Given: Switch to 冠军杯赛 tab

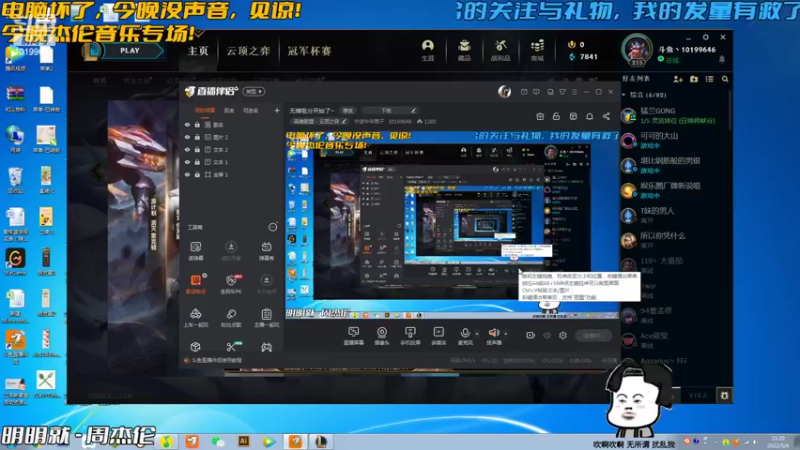Looking at the screenshot, I should [309, 51].
